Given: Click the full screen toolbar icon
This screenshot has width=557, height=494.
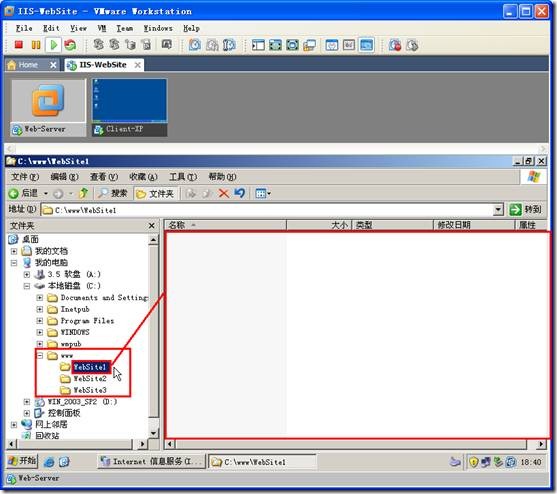Looking at the screenshot, I should (292, 45).
